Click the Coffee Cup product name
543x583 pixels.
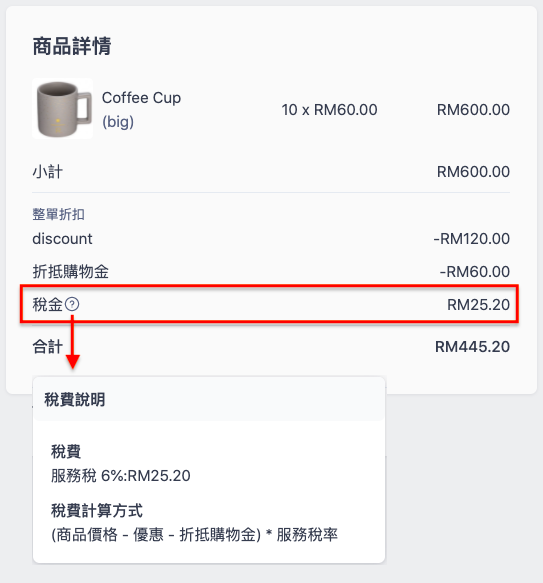click(x=141, y=98)
